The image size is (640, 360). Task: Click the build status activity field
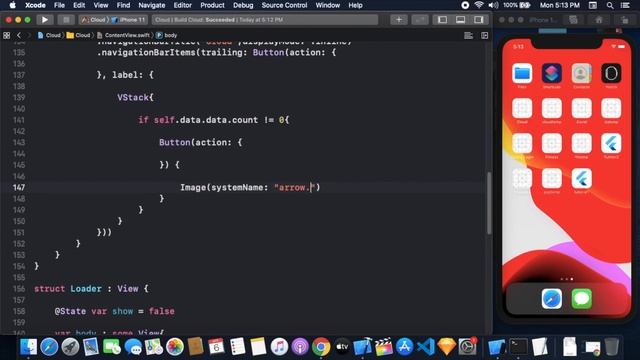click(265, 20)
